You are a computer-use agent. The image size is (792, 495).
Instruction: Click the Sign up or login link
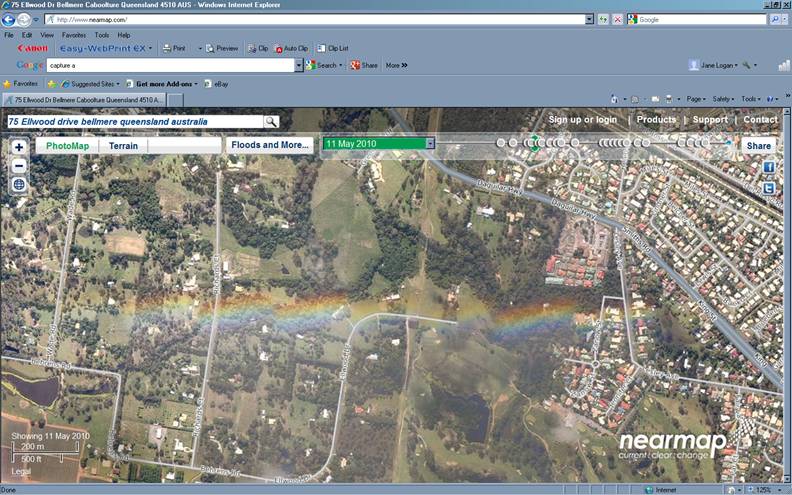582,120
